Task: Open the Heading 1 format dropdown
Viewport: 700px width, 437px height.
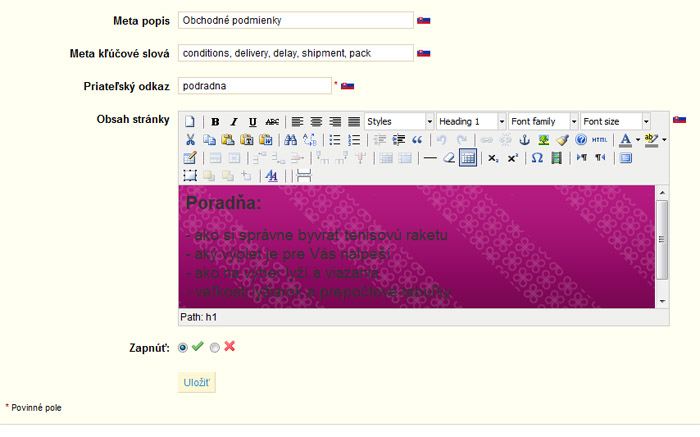Action: (x=471, y=121)
